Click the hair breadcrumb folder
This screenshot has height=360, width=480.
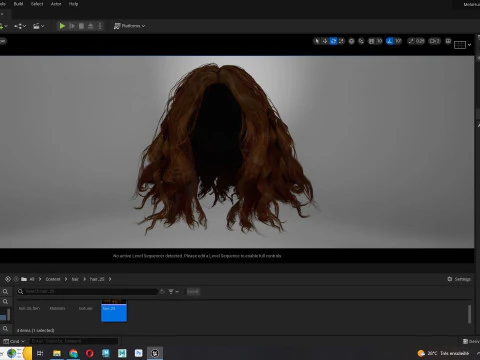(75, 279)
